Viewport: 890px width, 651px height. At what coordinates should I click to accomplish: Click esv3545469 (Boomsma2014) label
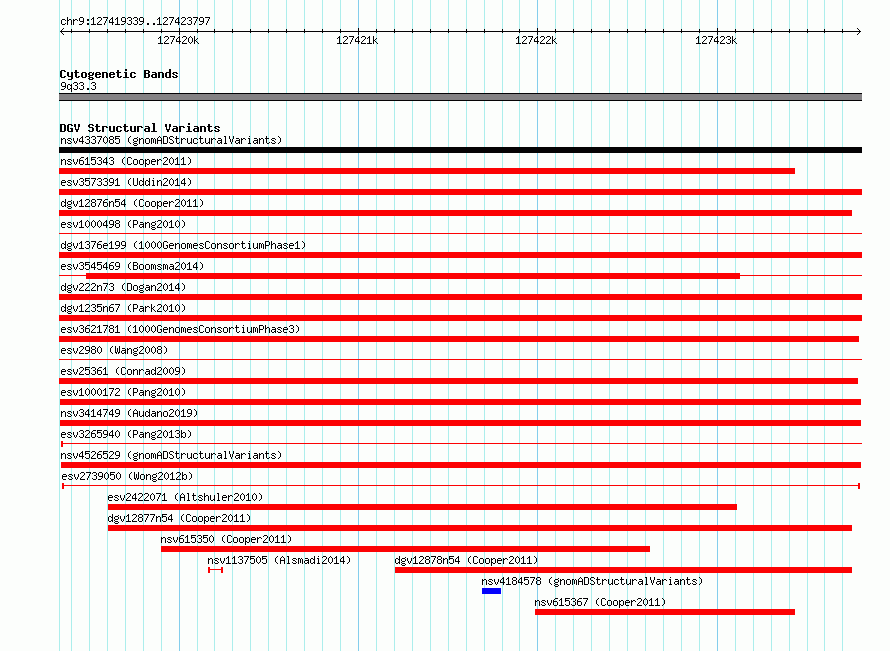tap(132, 266)
